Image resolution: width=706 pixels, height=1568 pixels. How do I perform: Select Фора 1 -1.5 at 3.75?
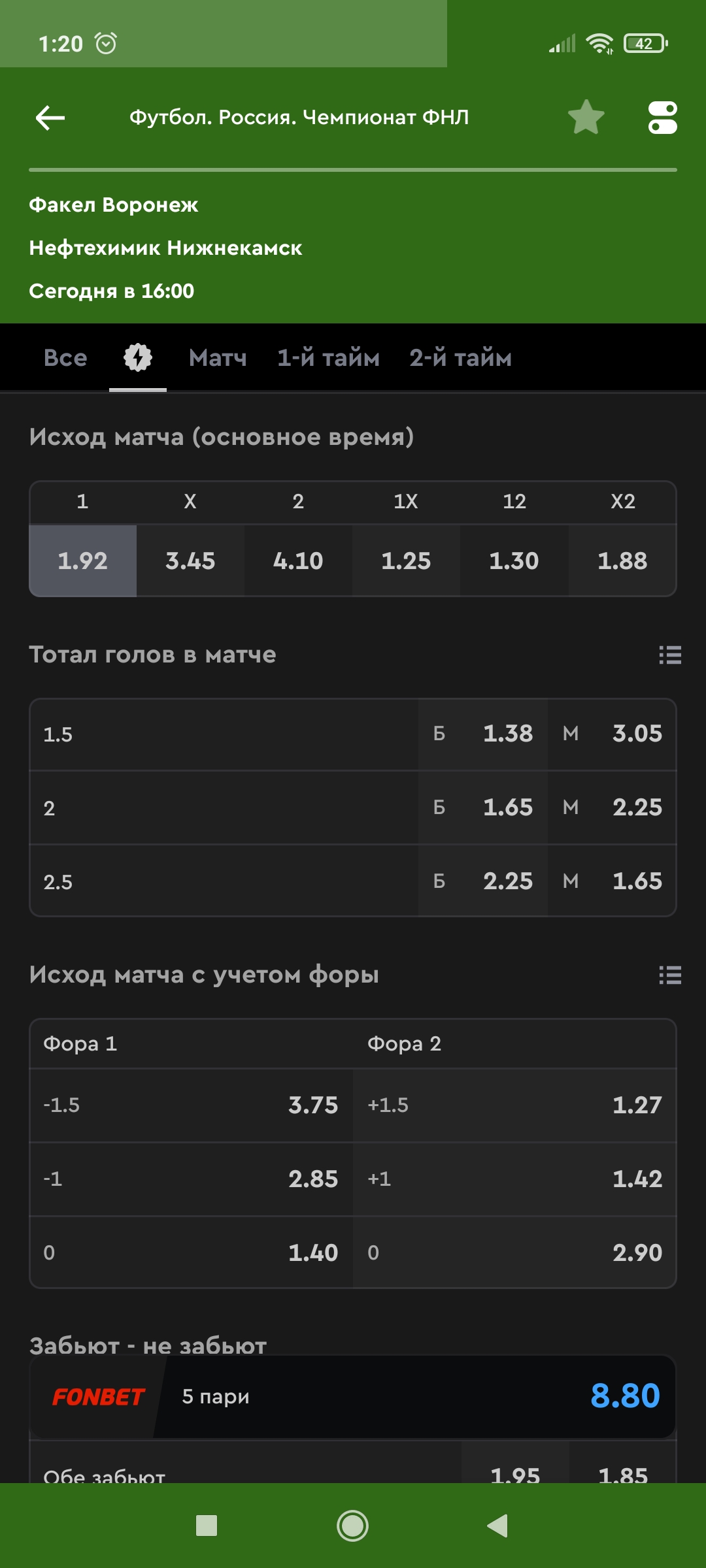(192, 1105)
